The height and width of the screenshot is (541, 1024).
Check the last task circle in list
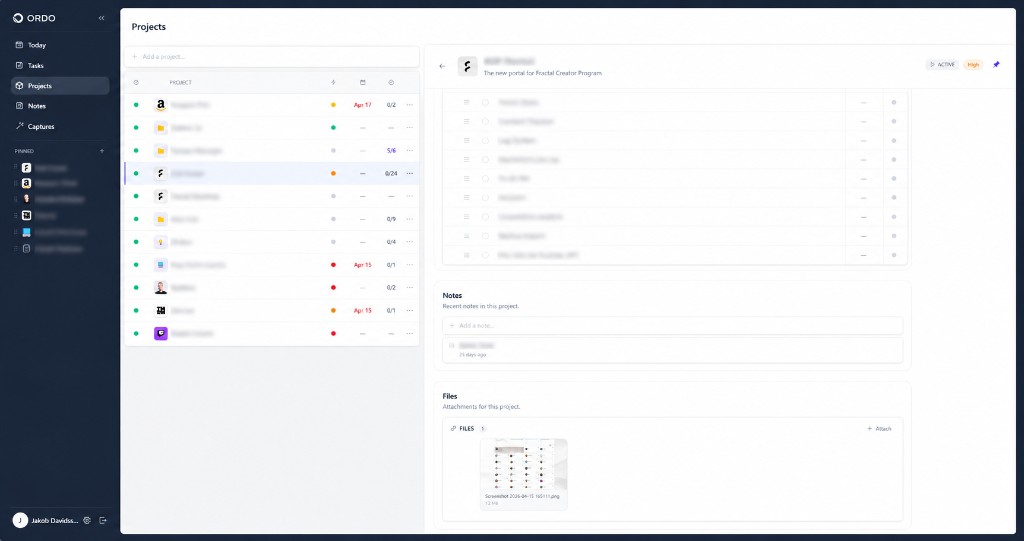pos(485,255)
